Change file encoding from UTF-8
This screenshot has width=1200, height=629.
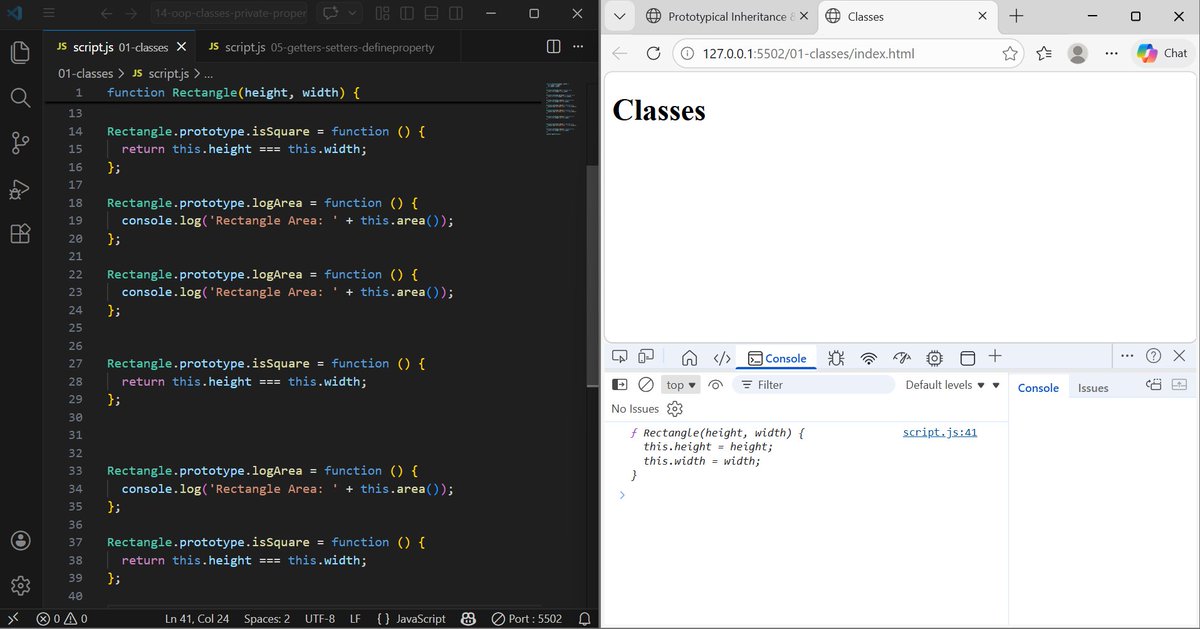(319, 619)
